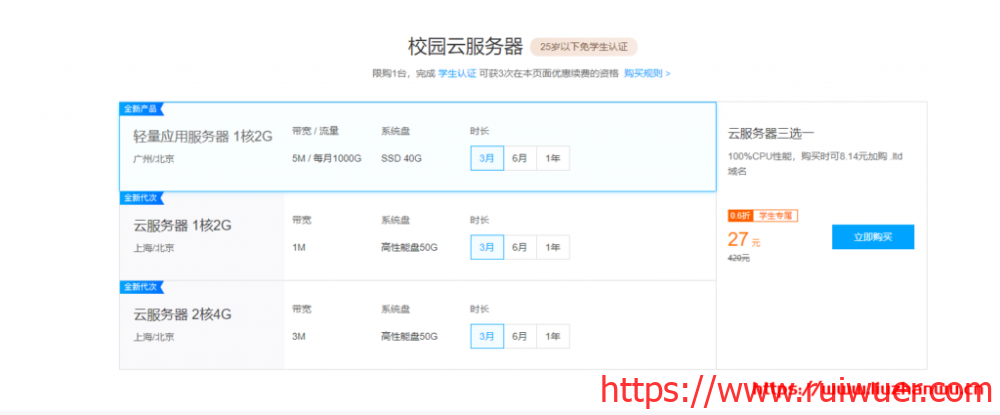Select 3月 for 云服务器 2核4G
Screen dimensions: 1000x415
[x=486, y=336]
